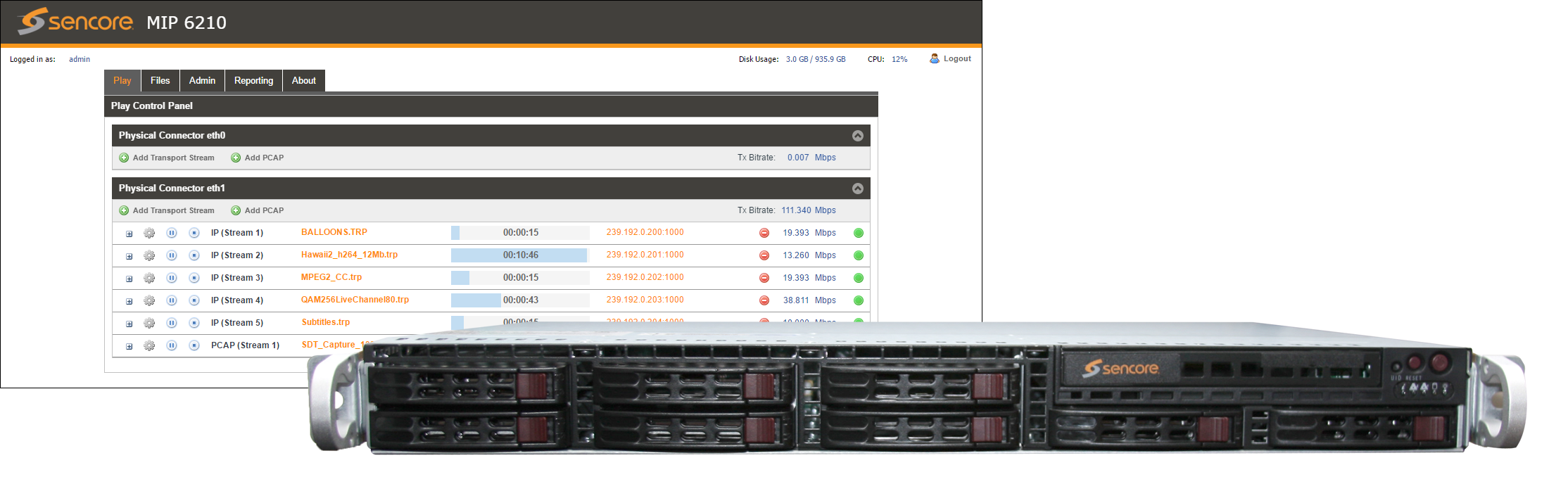1568x484 pixels.
Task: Click the eth1 Tx Bitrate value 111.340
Action: point(796,210)
